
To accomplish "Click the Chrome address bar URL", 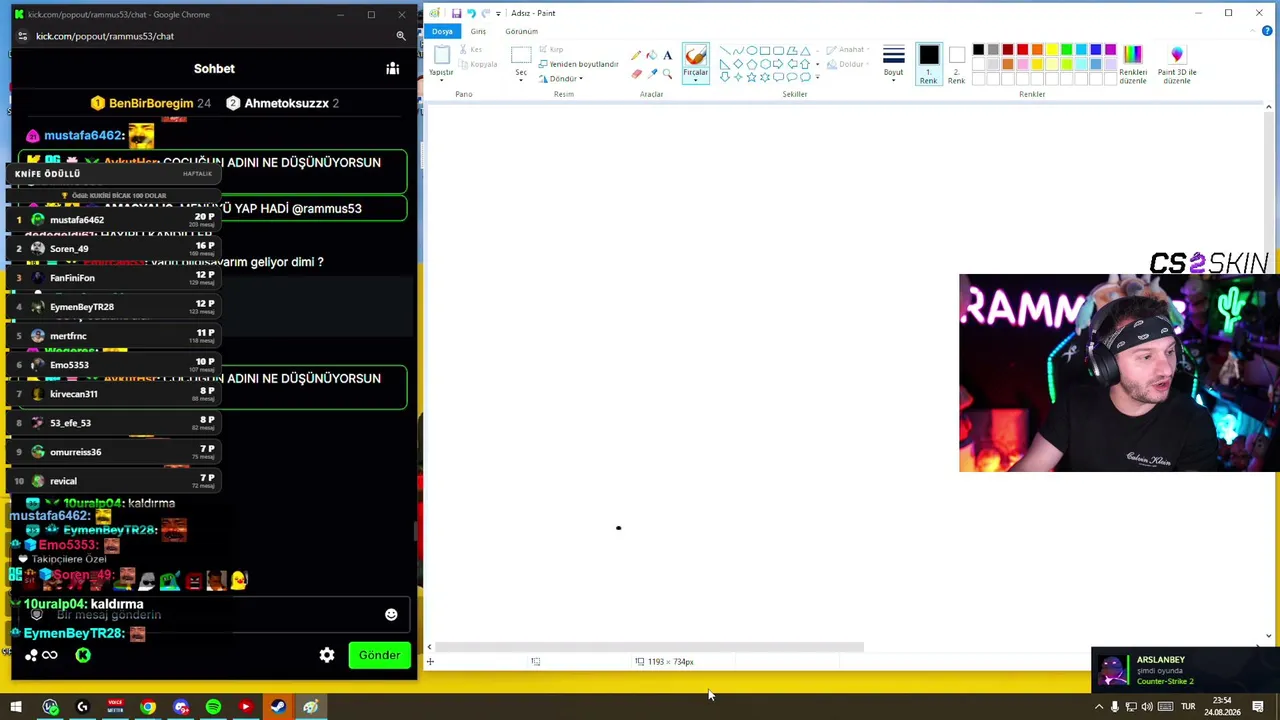I will tap(105, 36).
